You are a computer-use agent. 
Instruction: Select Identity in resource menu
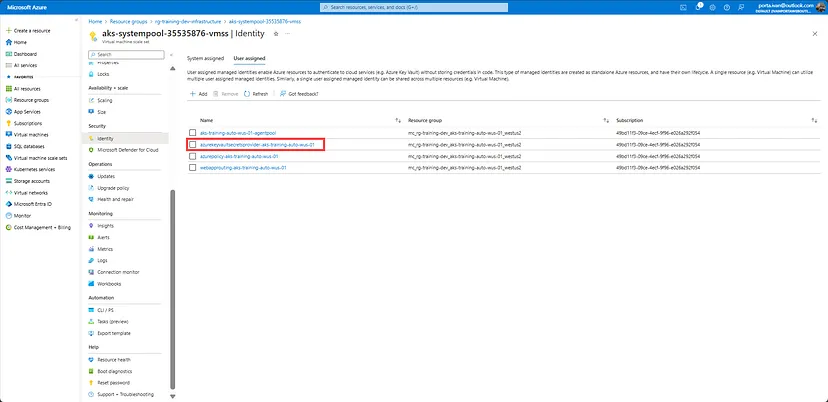(125, 138)
